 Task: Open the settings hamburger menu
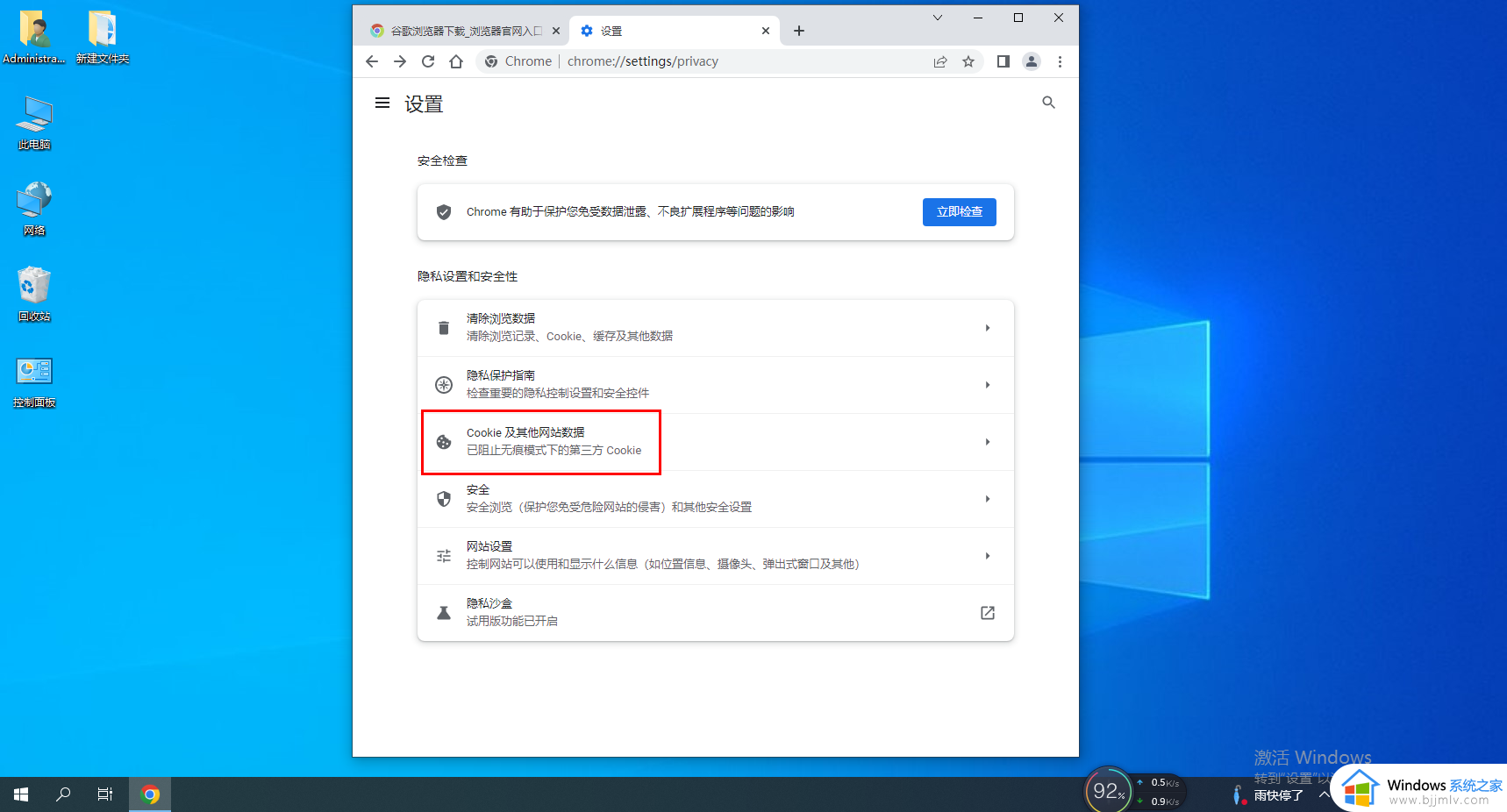pyautogui.click(x=382, y=103)
